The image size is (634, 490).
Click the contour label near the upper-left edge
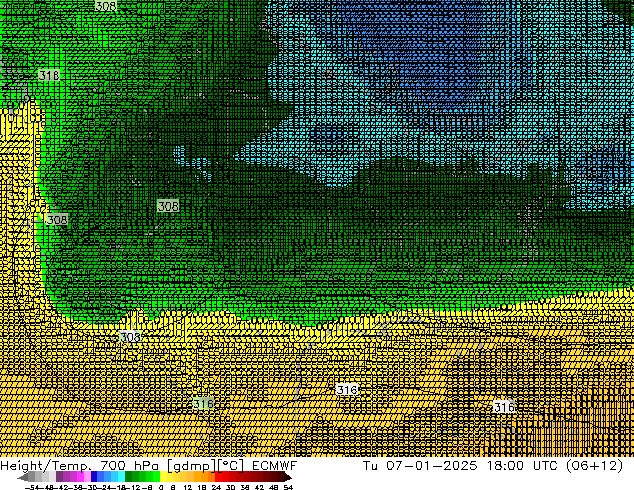click(49, 75)
